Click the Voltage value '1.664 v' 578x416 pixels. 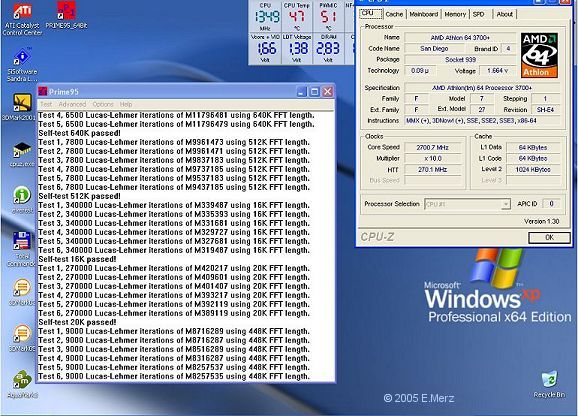(x=498, y=70)
